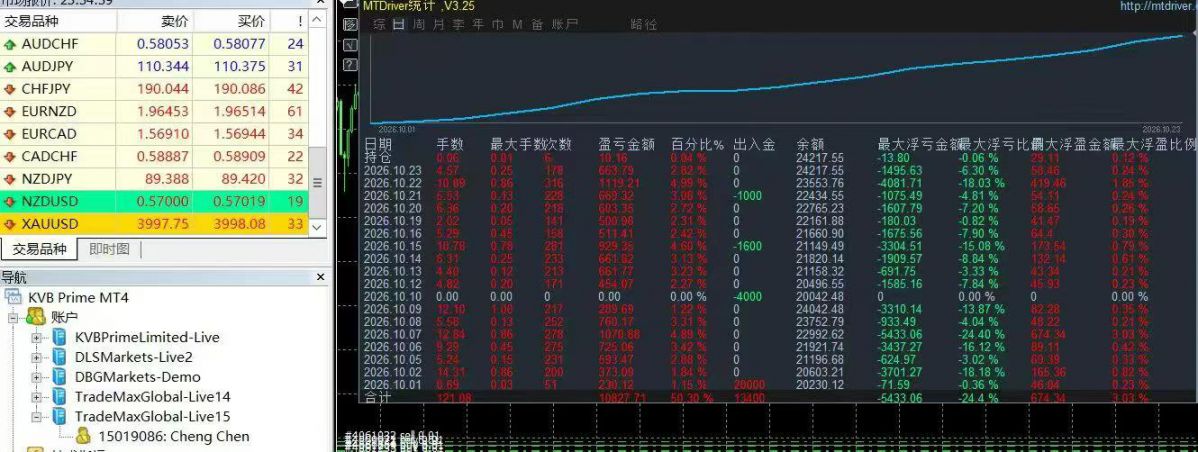Select the CADCHF down-arrow icon
This screenshot has width=1198, height=452.
coord(10,157)
